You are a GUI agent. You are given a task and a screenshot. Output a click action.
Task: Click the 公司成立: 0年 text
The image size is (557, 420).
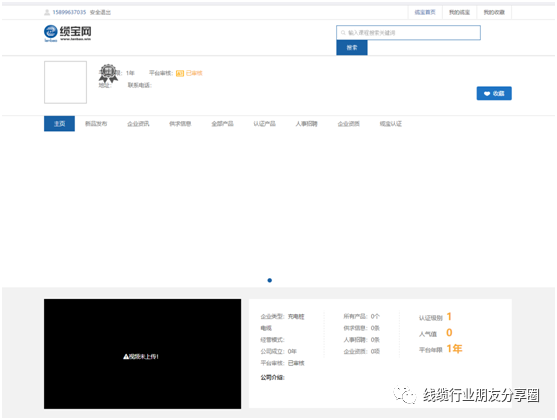[278, 351]
